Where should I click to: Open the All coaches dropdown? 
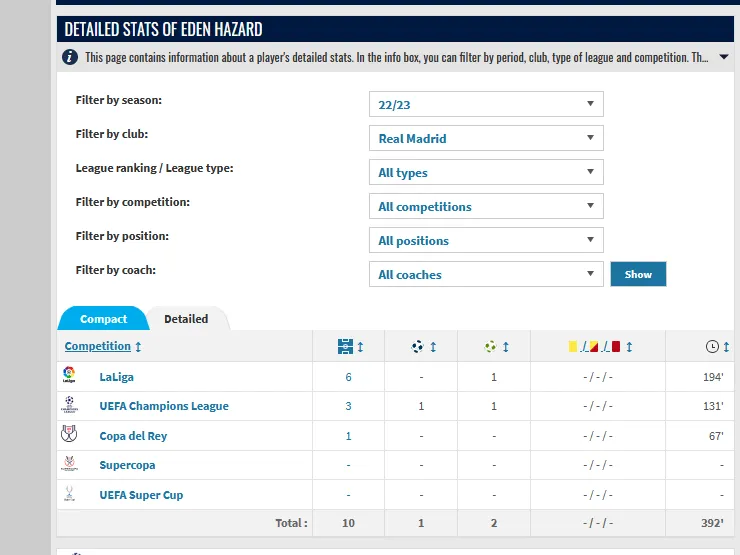[486, 274]
